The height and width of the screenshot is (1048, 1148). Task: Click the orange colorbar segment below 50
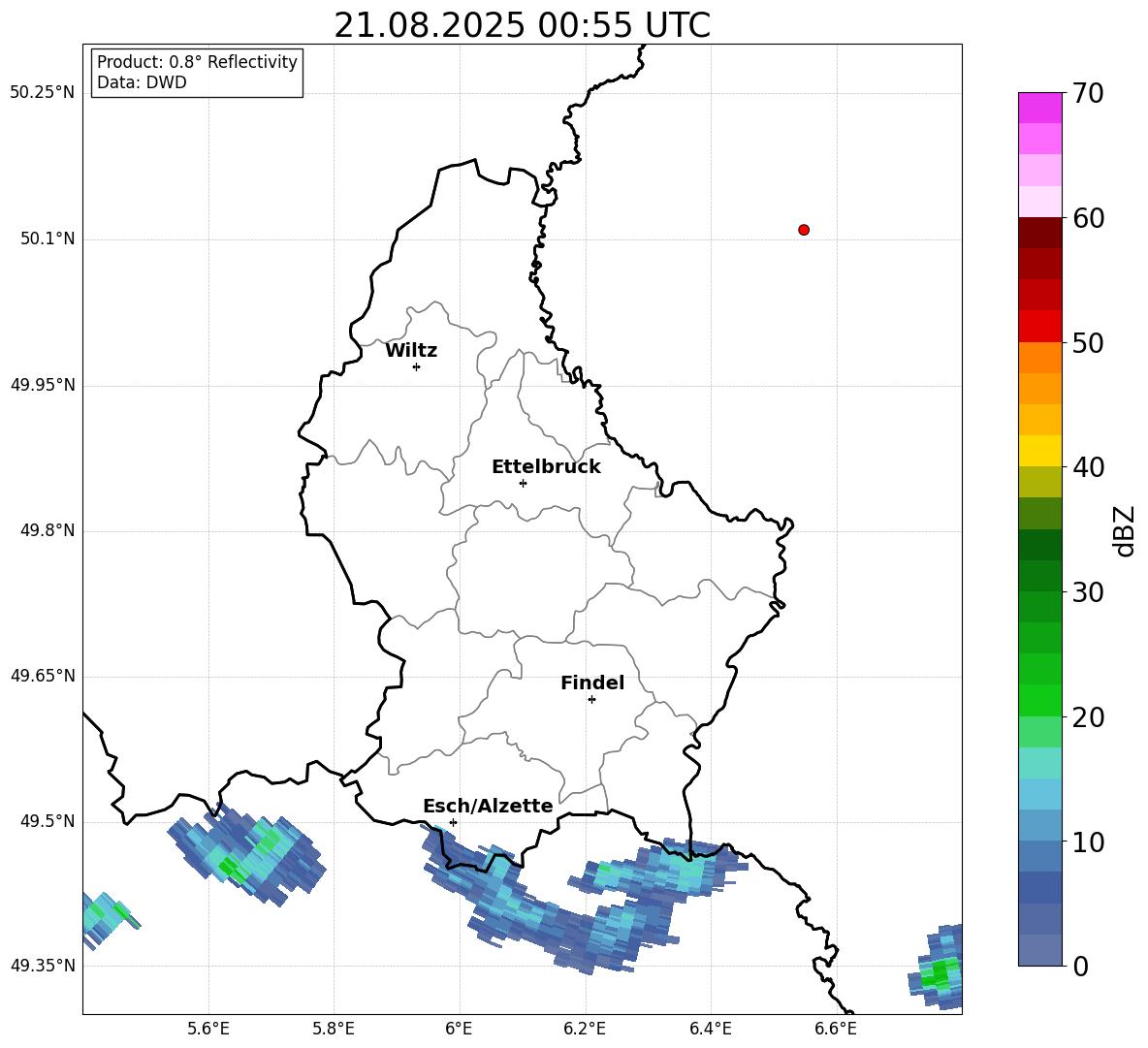click(1039, 357)
